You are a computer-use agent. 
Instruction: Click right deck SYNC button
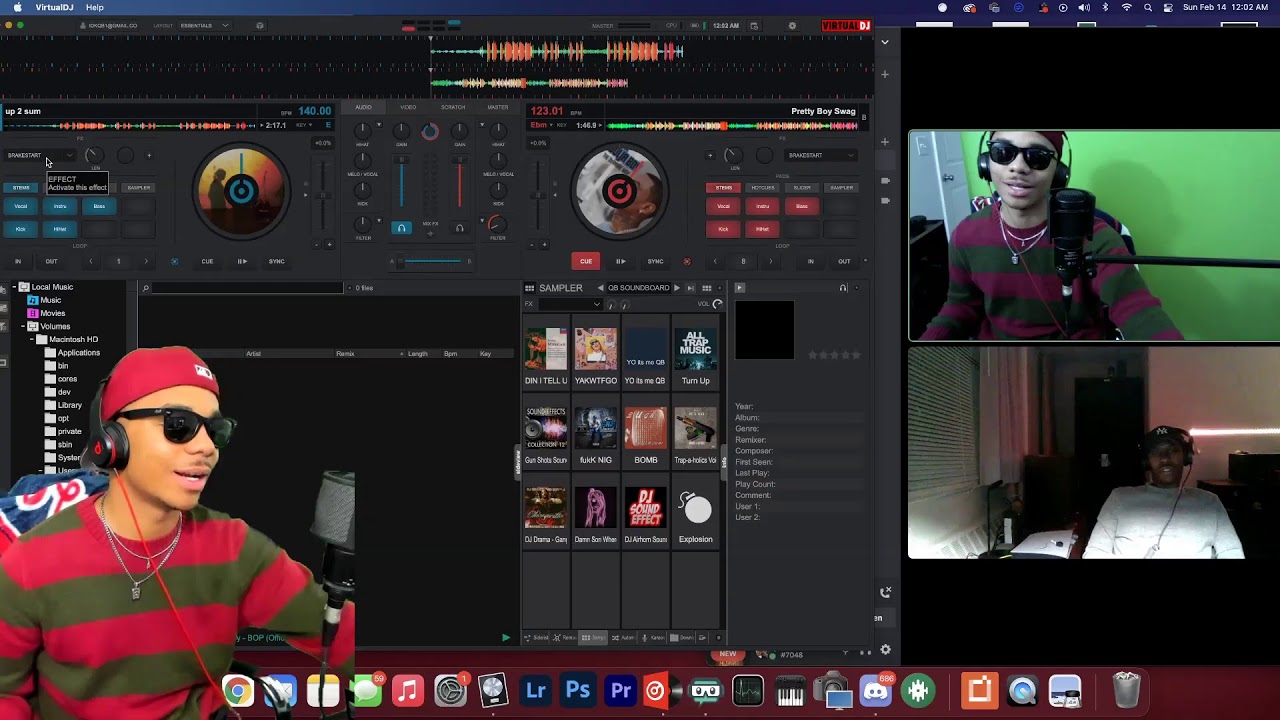tap(655, 261)
